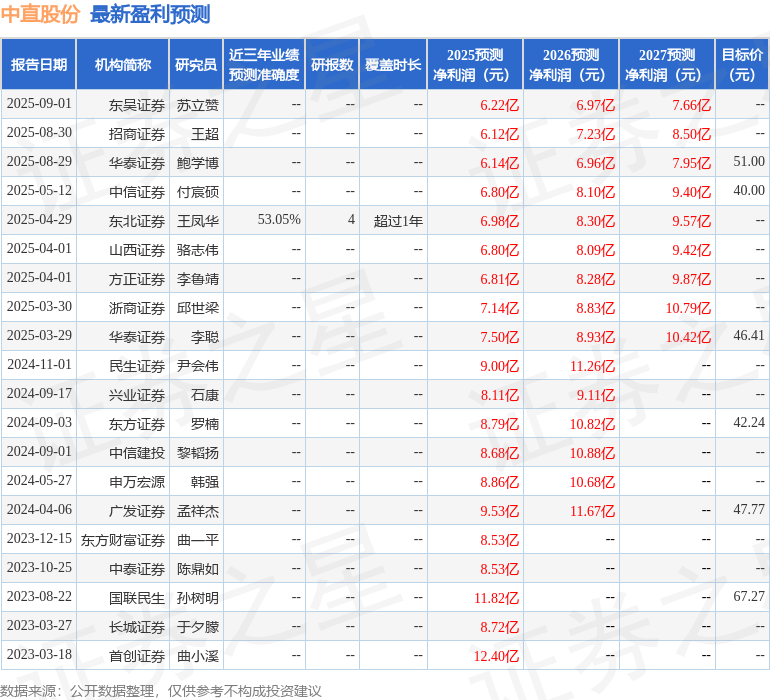Click the 招商证券 institution cell
The width and height of the screenshot is (770, 700).
point(137,134)
